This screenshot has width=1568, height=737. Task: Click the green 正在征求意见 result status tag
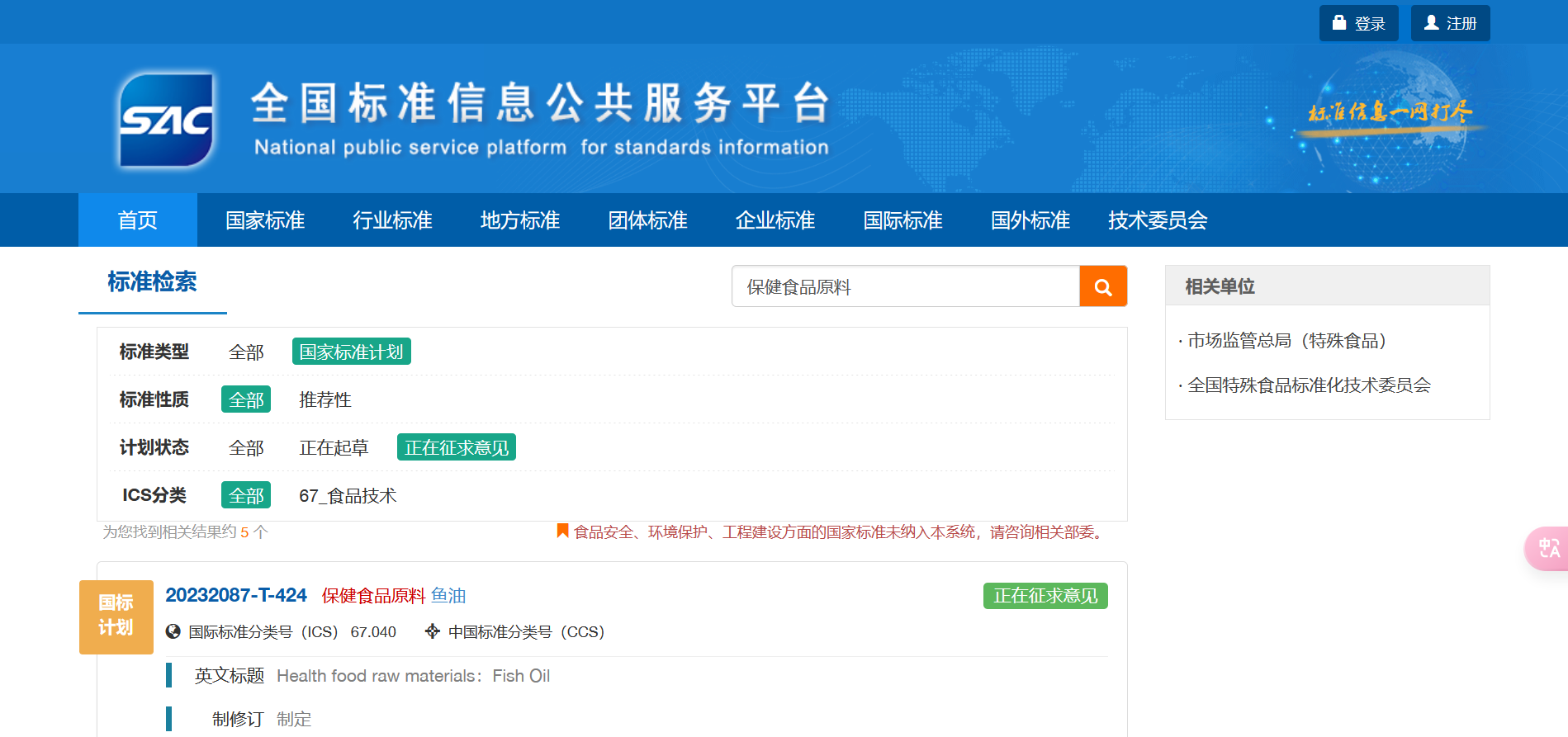(x=1045, y=596)
